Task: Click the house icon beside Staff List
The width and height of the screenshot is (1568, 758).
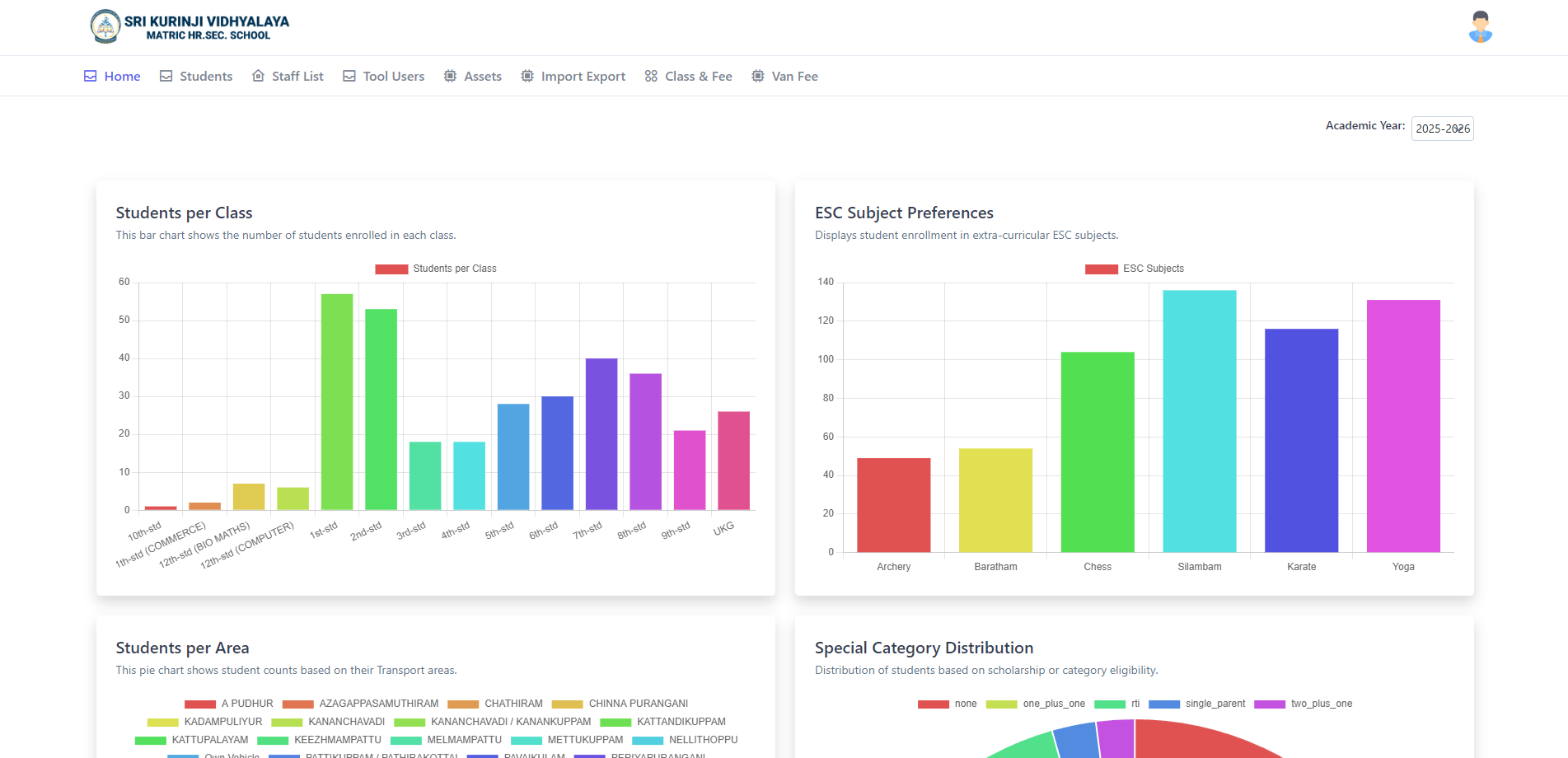Action: [x=257, y=76]
